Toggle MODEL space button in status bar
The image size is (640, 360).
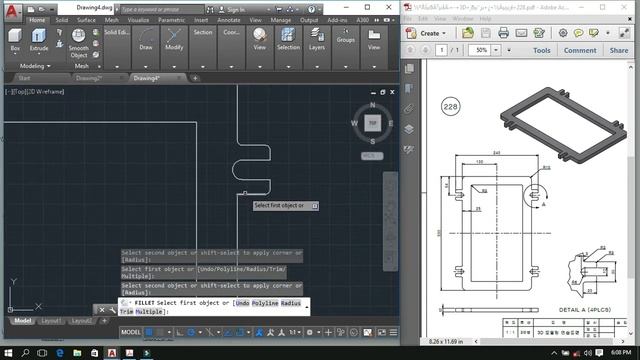coord(131,333)
